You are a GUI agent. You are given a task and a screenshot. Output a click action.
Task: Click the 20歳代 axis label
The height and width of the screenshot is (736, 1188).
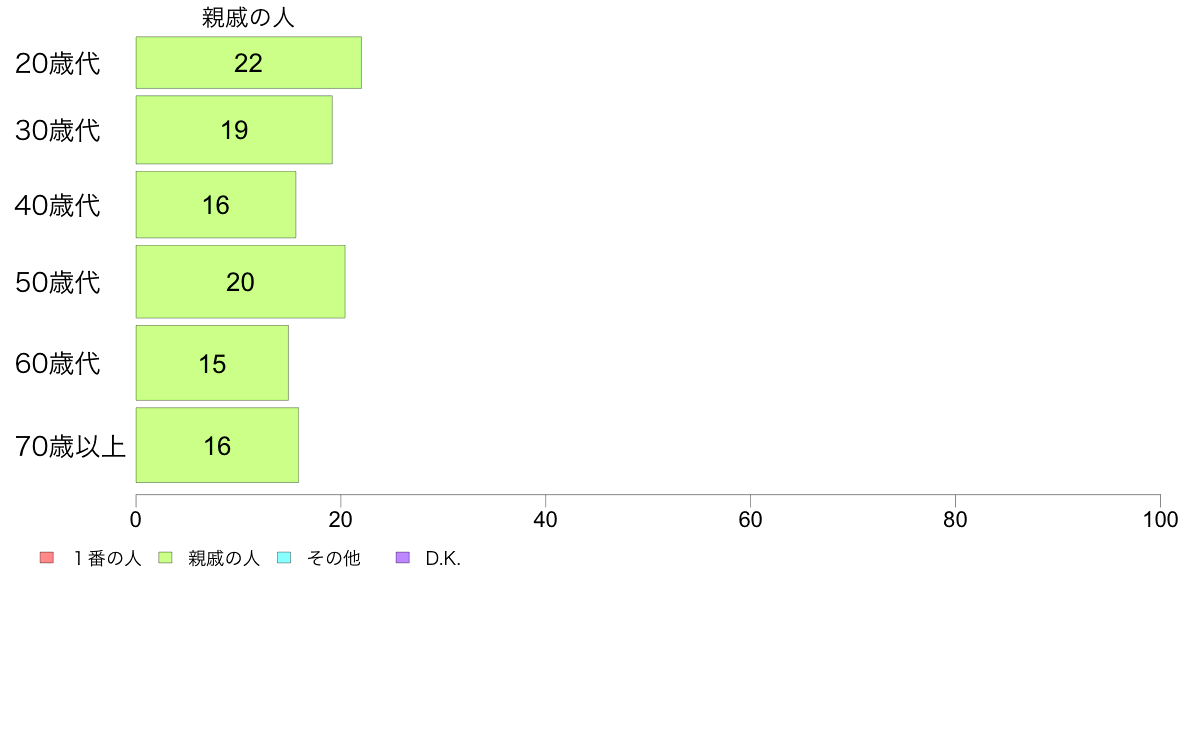pos(58,63)
